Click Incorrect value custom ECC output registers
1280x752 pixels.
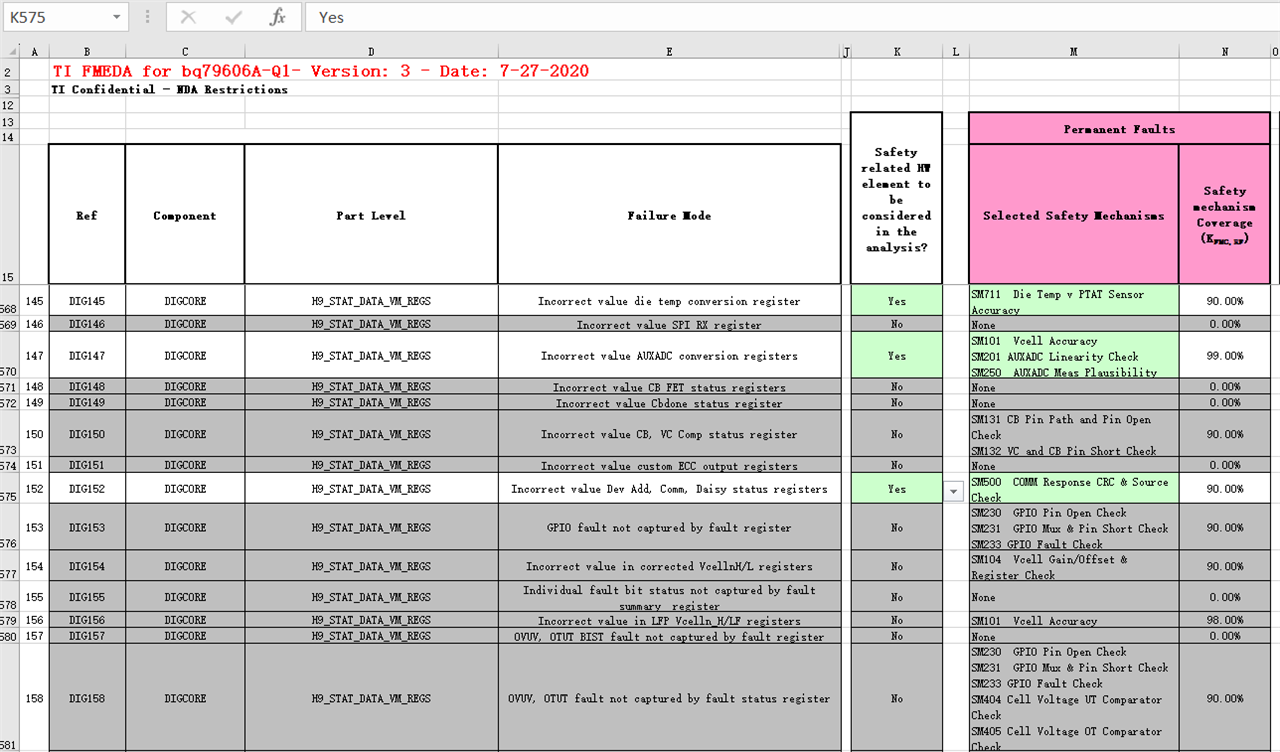tap(669, 466)
